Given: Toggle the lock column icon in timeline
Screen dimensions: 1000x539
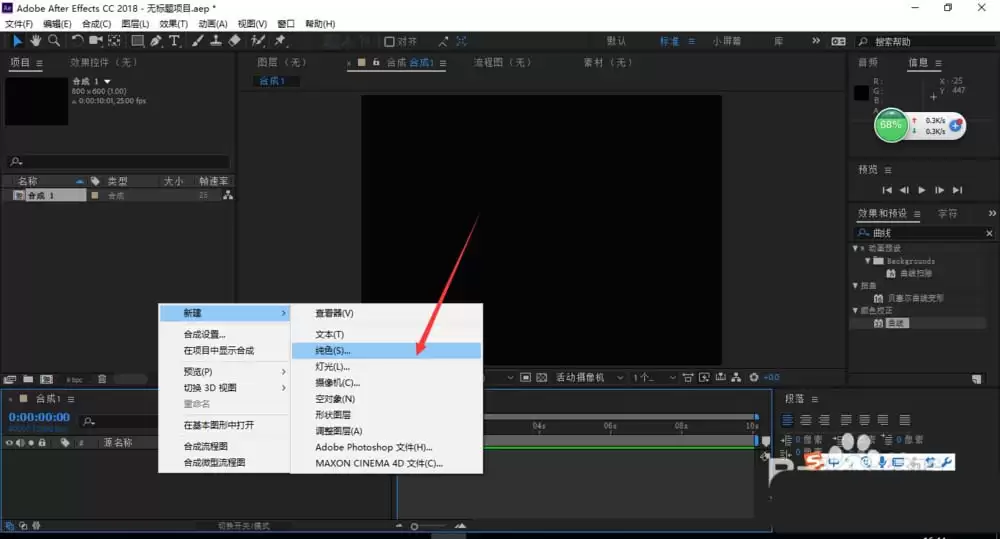Looking at the screenshot, I should (42, 442).
